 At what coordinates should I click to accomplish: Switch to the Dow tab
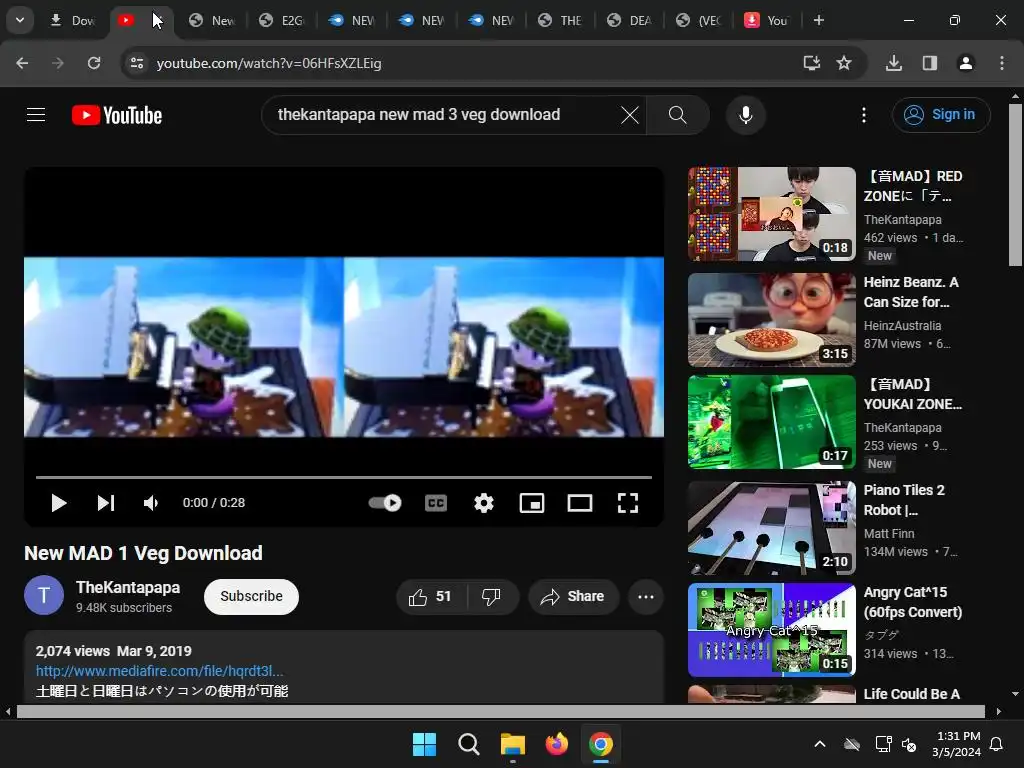pos(72,21)
